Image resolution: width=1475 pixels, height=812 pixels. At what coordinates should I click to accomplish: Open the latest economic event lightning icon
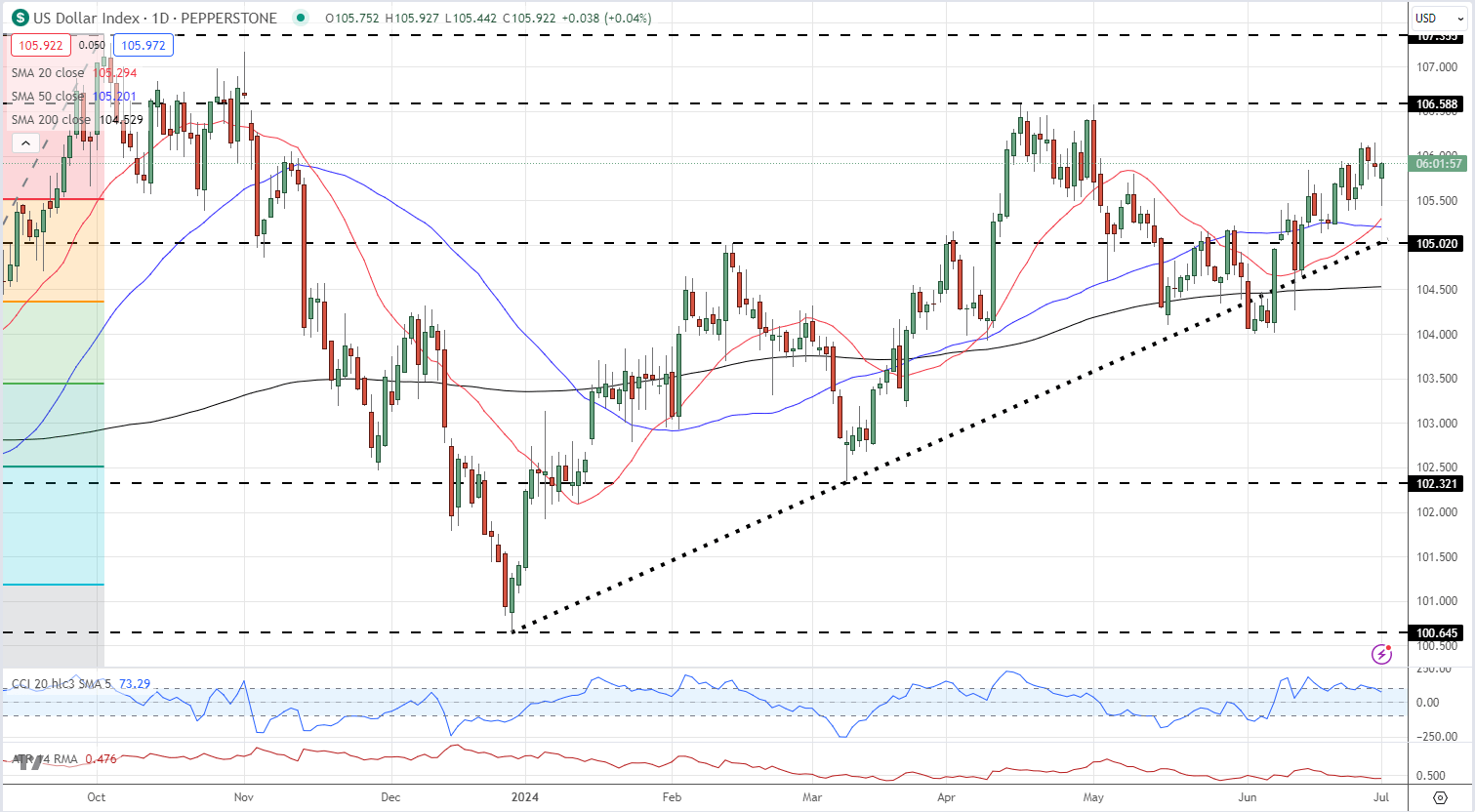[x=1381, y=654]
